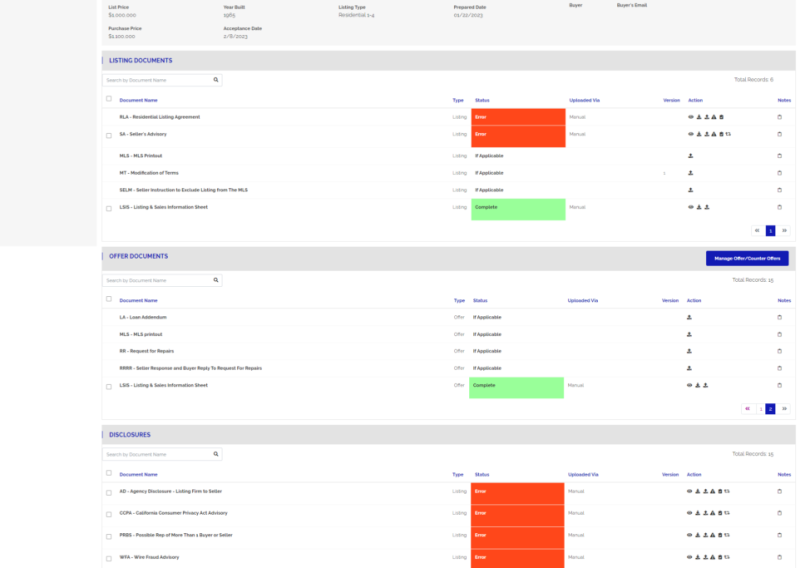Delete the CCPA Privacy Act Advisory document
Image resolution: width=800 pixels, height=568 pixels.
coord(720,513)
